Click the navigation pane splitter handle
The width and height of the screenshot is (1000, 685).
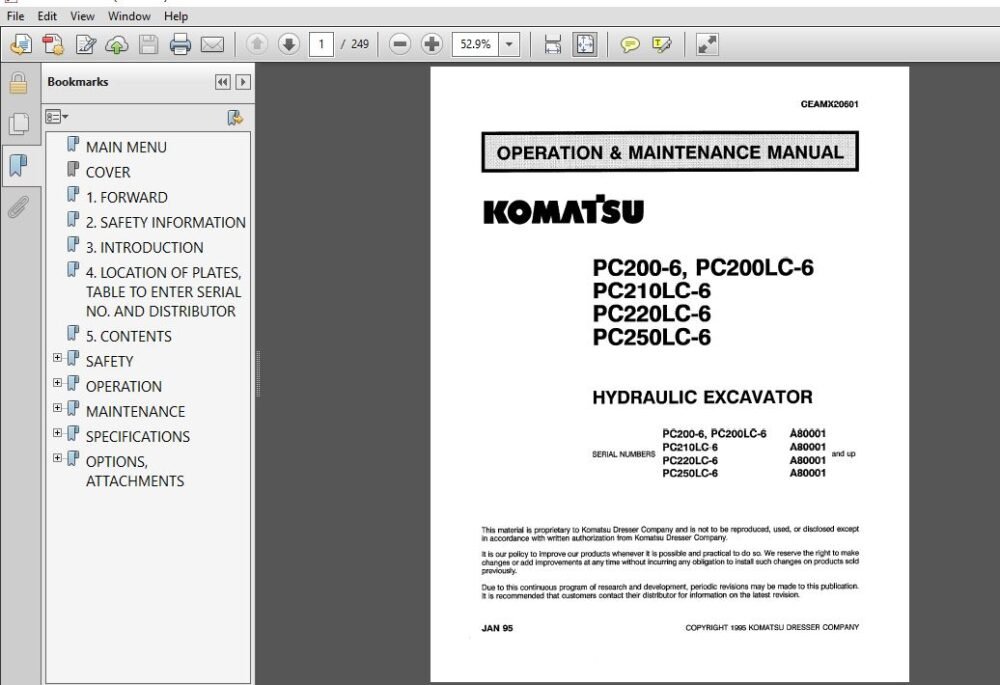[x=258, y=374]
